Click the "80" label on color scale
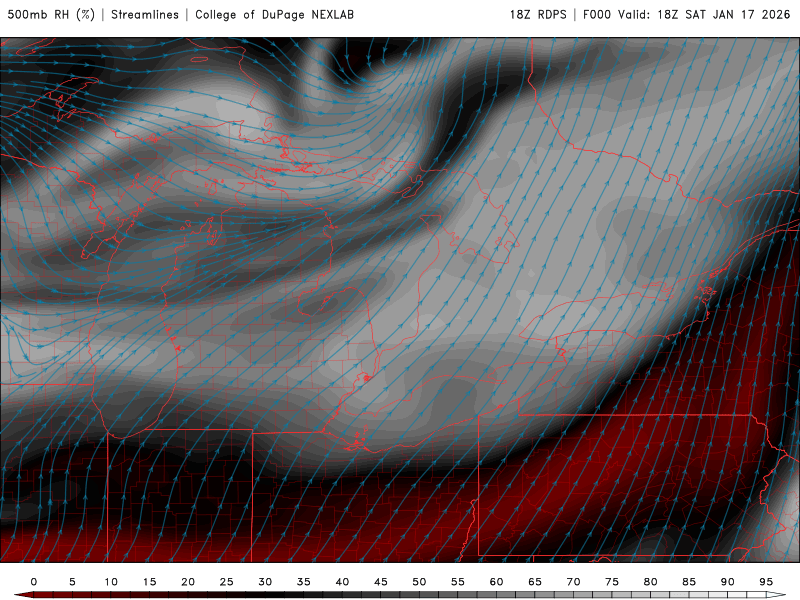The image size is (800, 600). [651, 582]
